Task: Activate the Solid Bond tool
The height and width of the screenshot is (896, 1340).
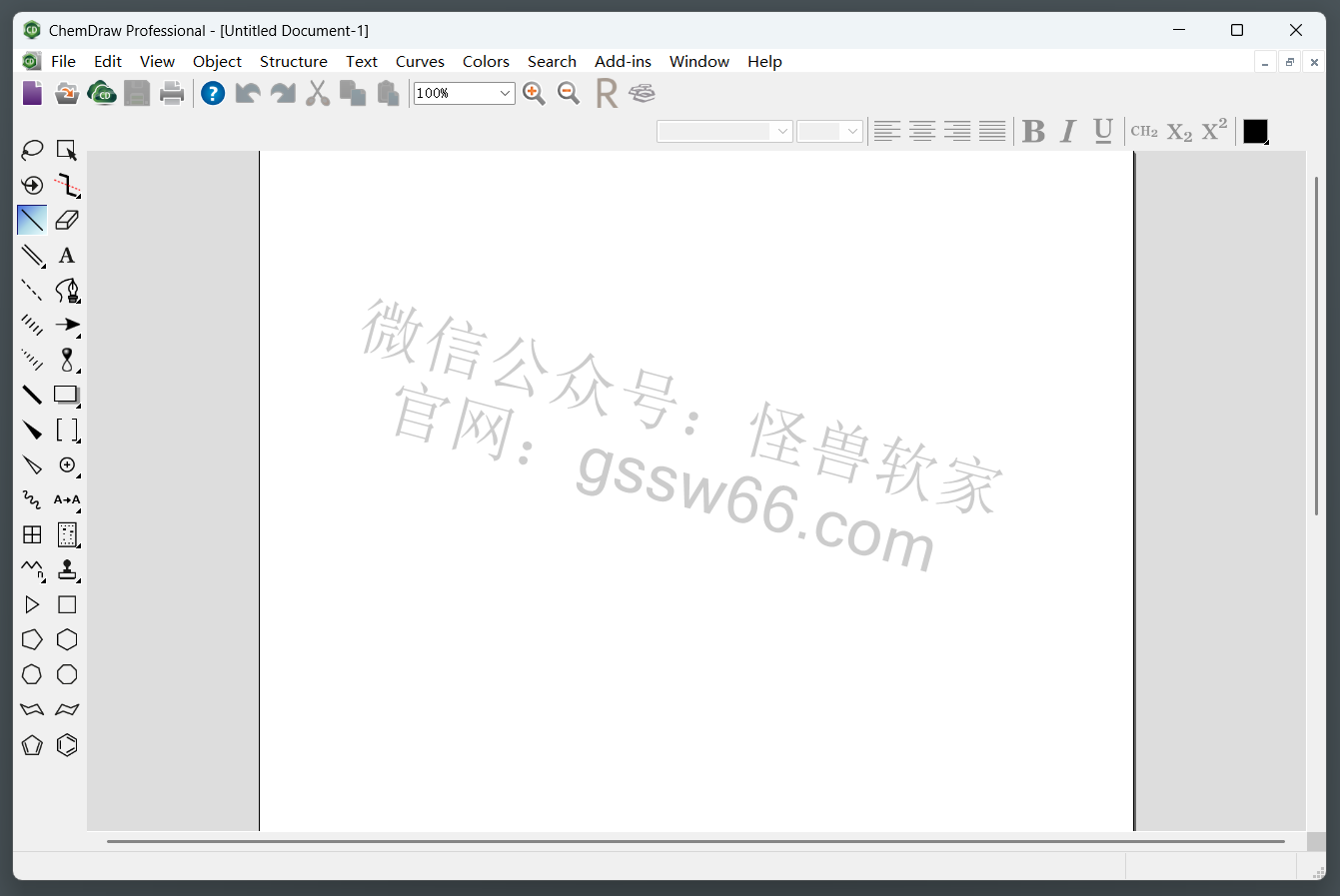Action: tap(32, 220)
